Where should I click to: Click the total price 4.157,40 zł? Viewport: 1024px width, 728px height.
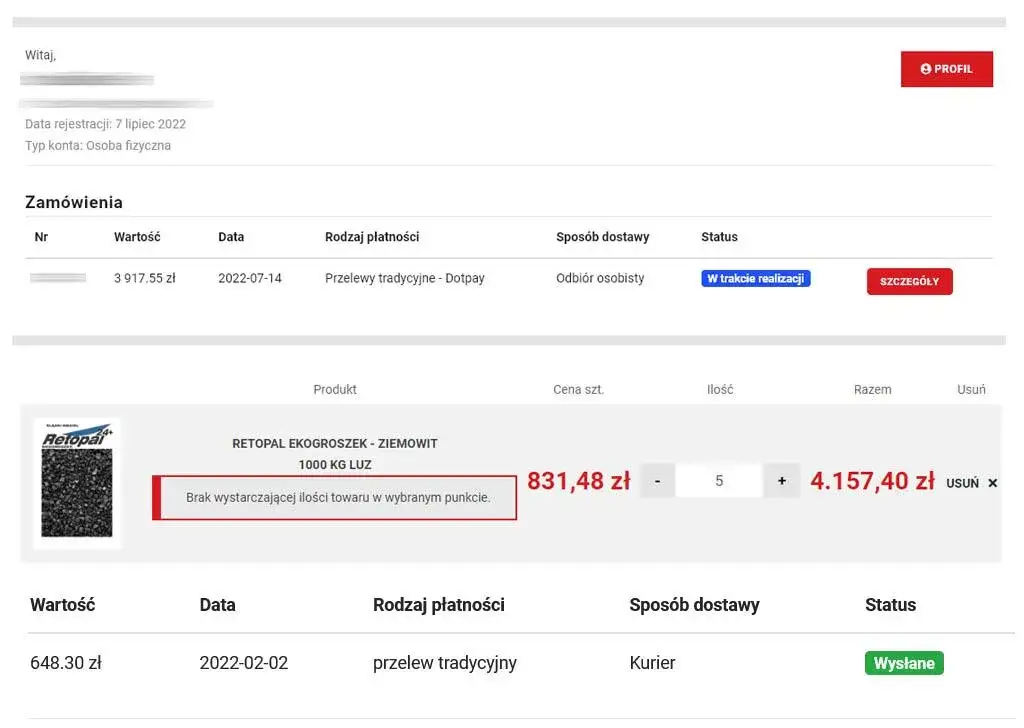(x=872, y=481)
